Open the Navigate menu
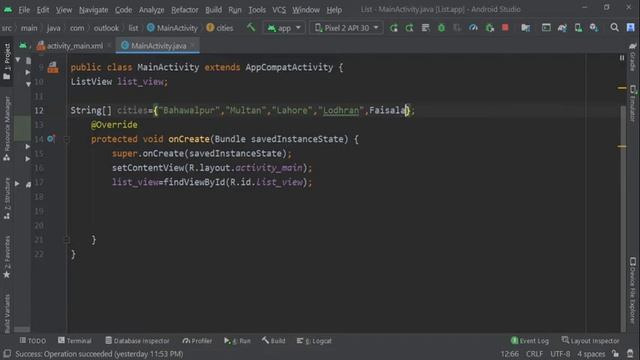The image size is (640, 360). tap(93, 10)
